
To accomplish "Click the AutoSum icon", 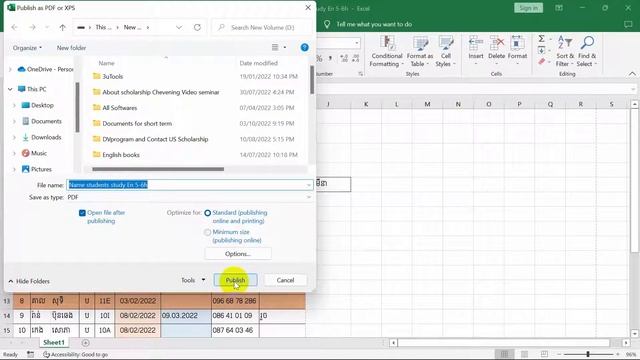I will point(541,39).
